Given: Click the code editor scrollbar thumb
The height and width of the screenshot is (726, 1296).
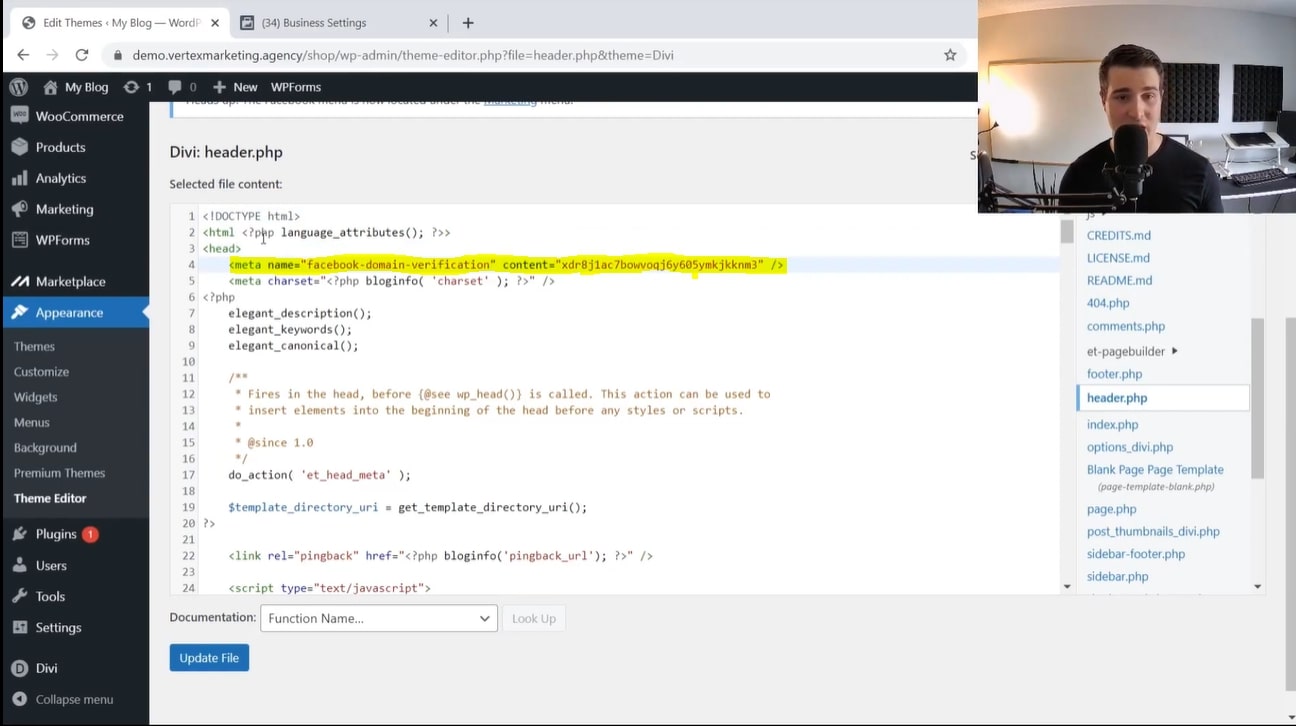Looking at the screenshot, I should [1067, 232].
